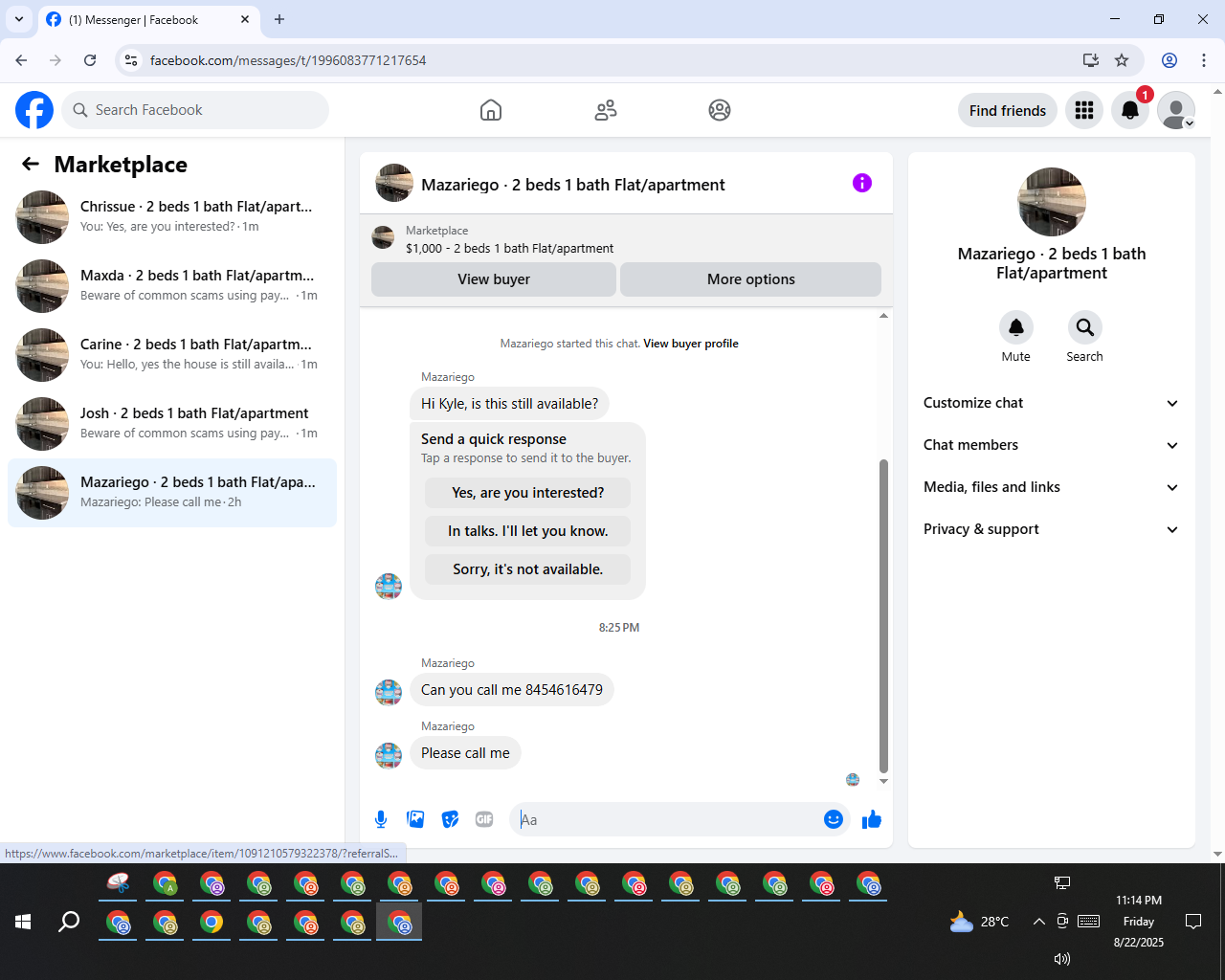
Task: Open the $1,000 Marketplace listing banner
Action: pos(626,239)
